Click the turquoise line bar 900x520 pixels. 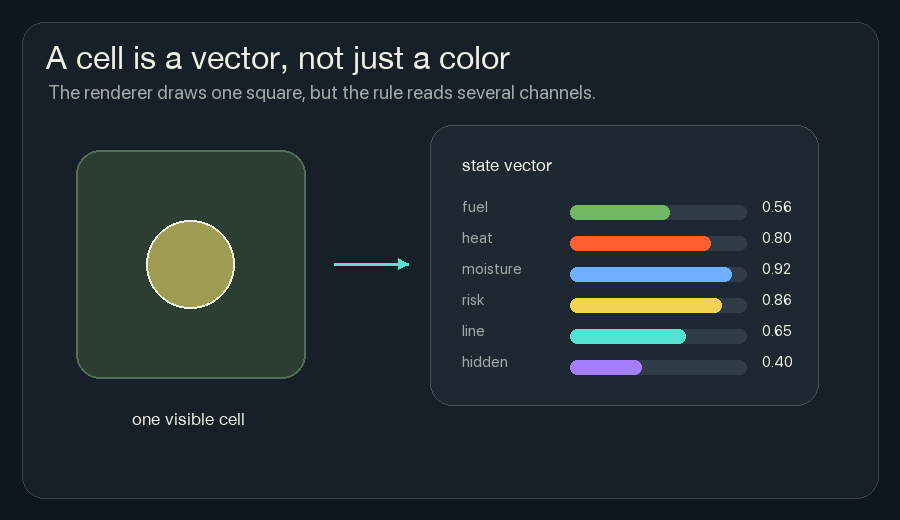pos(628,336)
